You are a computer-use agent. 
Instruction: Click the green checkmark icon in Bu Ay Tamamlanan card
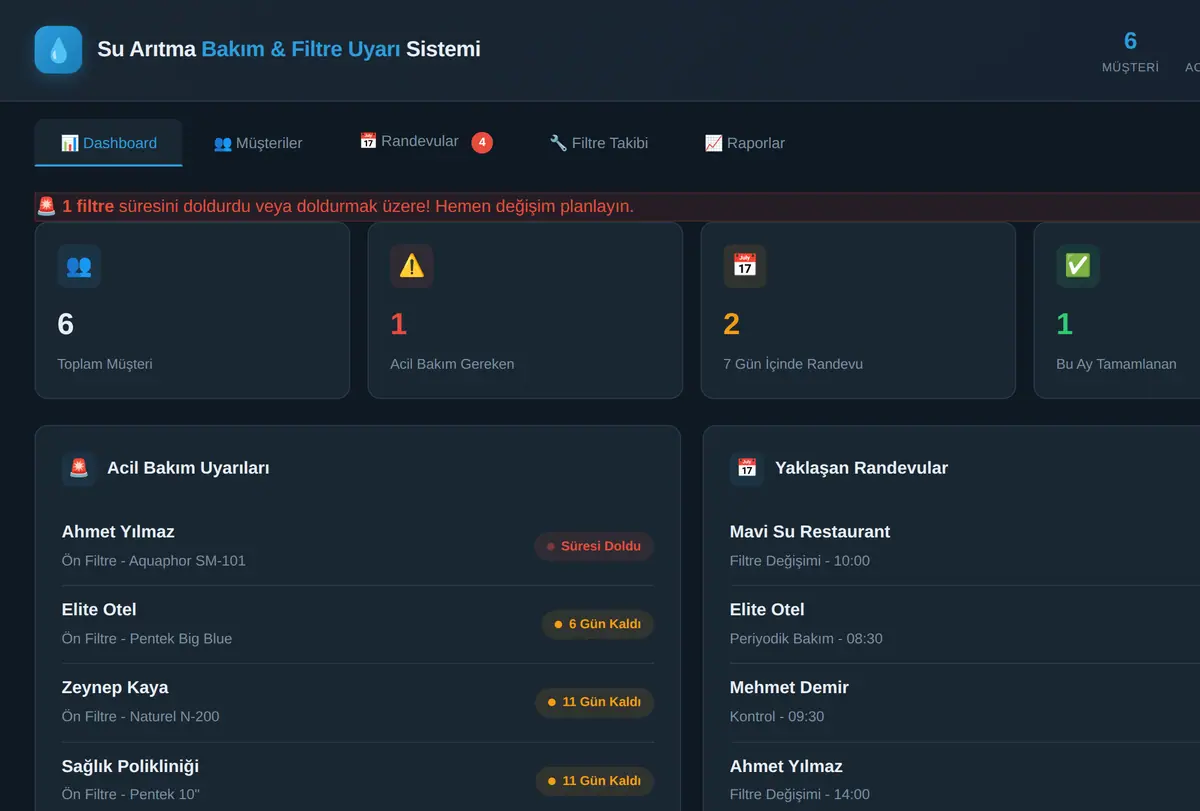point(1078,266)
